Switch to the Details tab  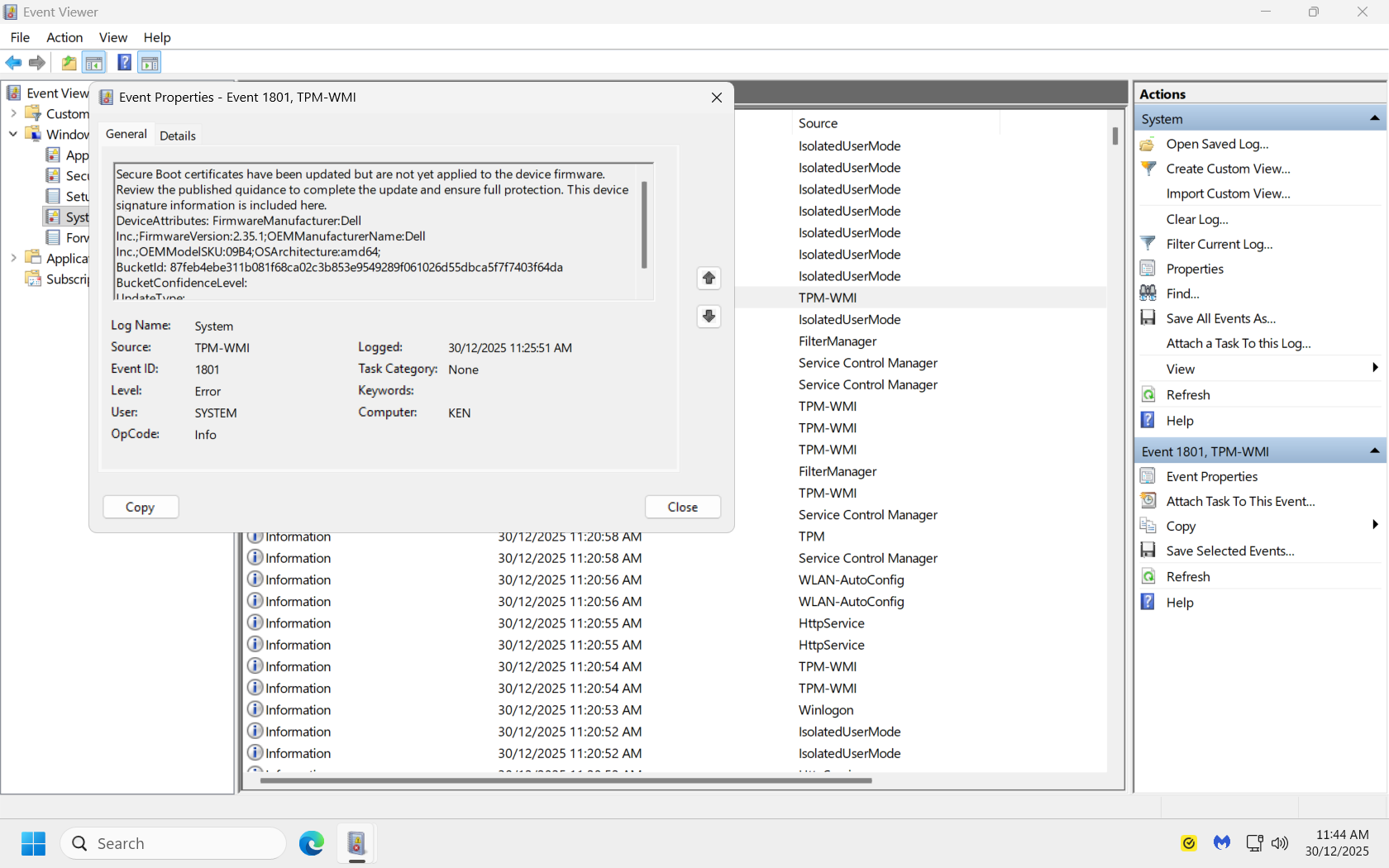click(x=178, y=135)
